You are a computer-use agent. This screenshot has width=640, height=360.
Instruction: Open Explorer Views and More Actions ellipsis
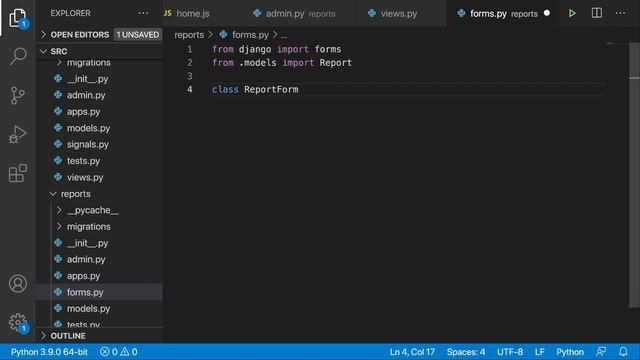pyautogui.click(x=143, y=13)
